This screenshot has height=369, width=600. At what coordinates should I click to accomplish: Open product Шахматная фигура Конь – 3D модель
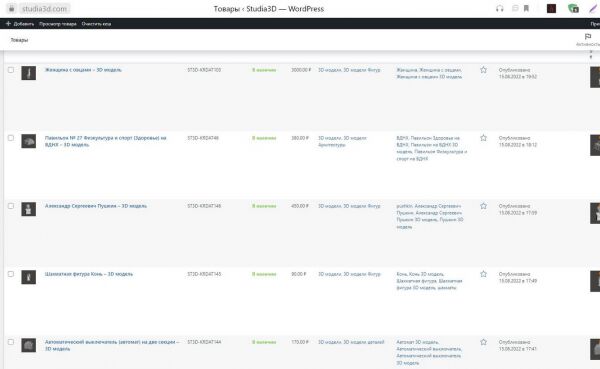coord(89,274)
